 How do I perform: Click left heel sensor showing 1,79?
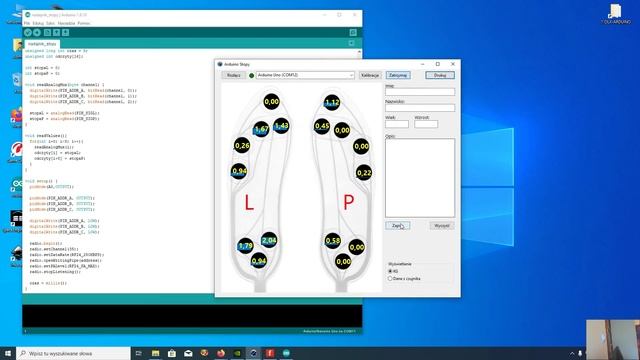click(x=245, y=246)
